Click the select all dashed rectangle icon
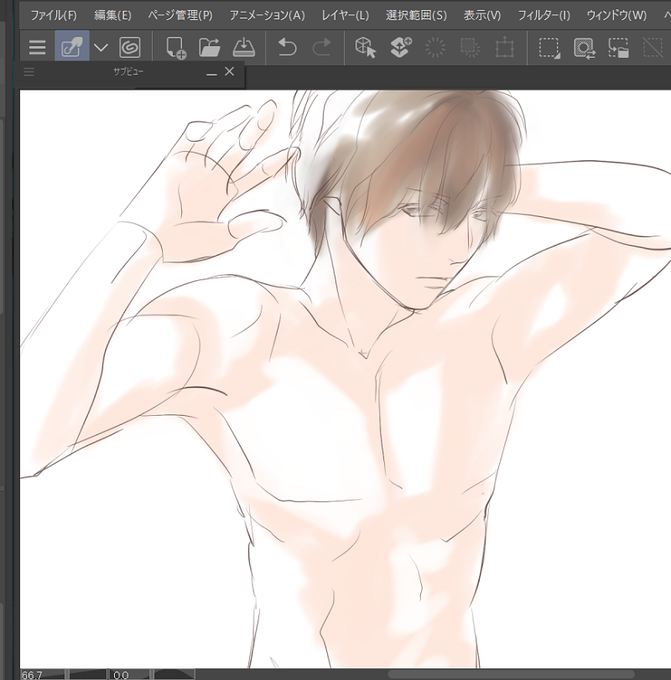 click(549, 47)
